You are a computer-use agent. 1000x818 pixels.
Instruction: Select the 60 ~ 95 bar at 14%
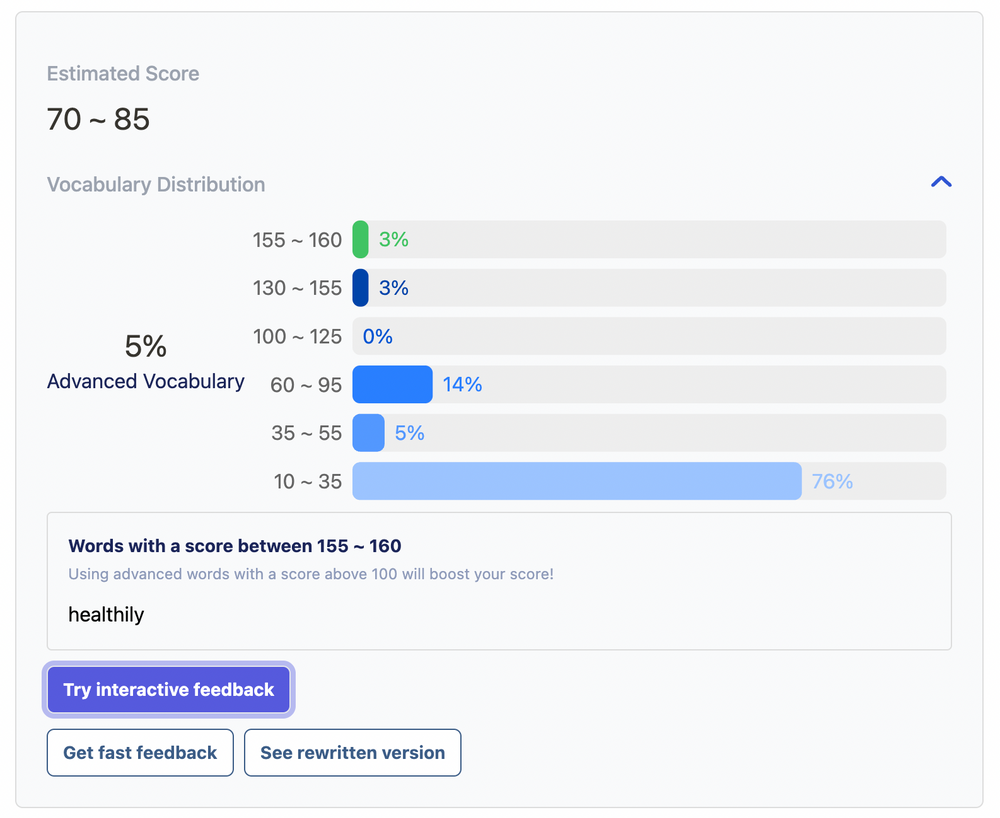[x=392, y=385]
